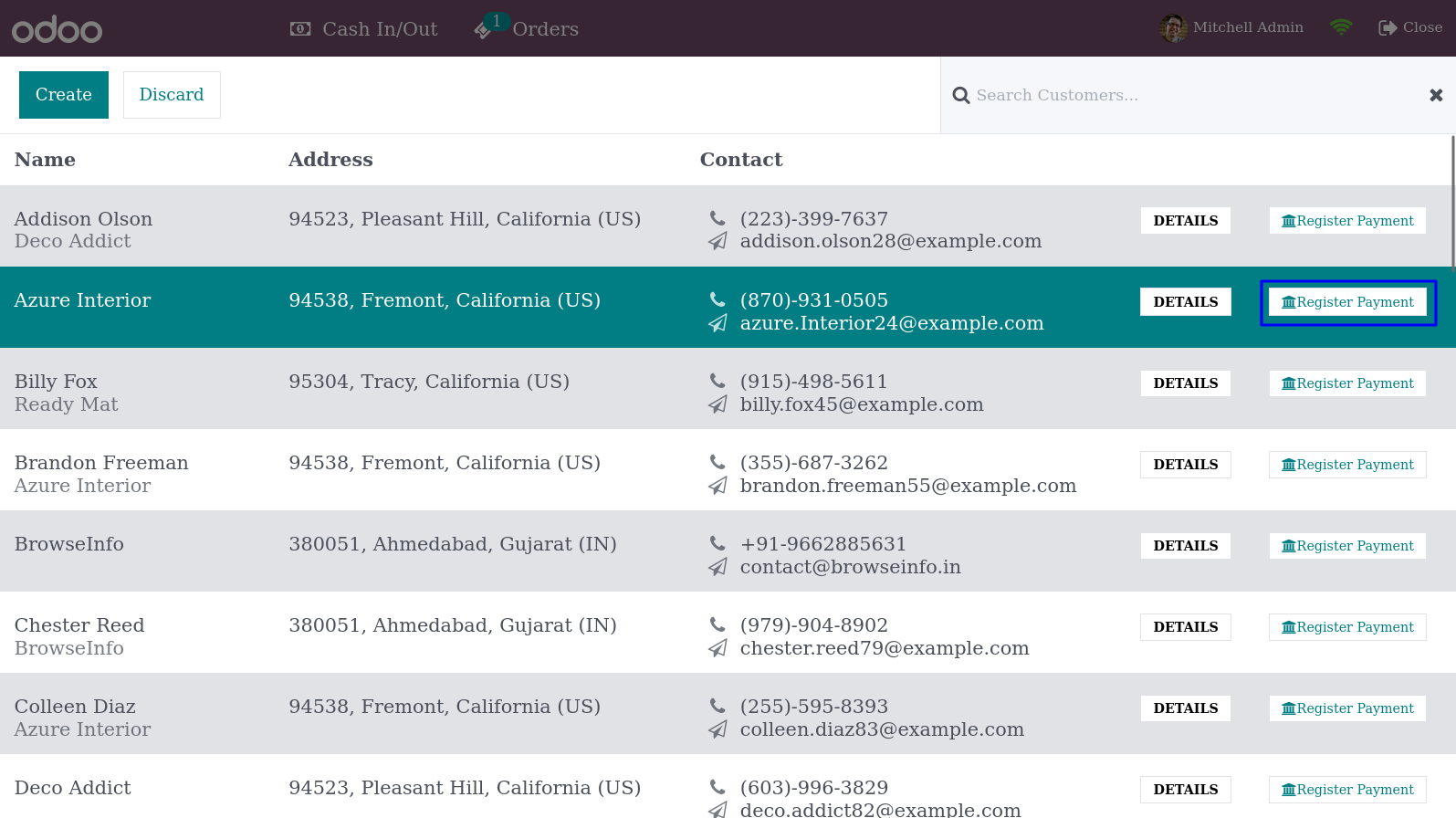Image resolution: width=1456 pixels, height=818 pixels.
Task: Open details for Addison Olson
Action: click(1185, 221)
